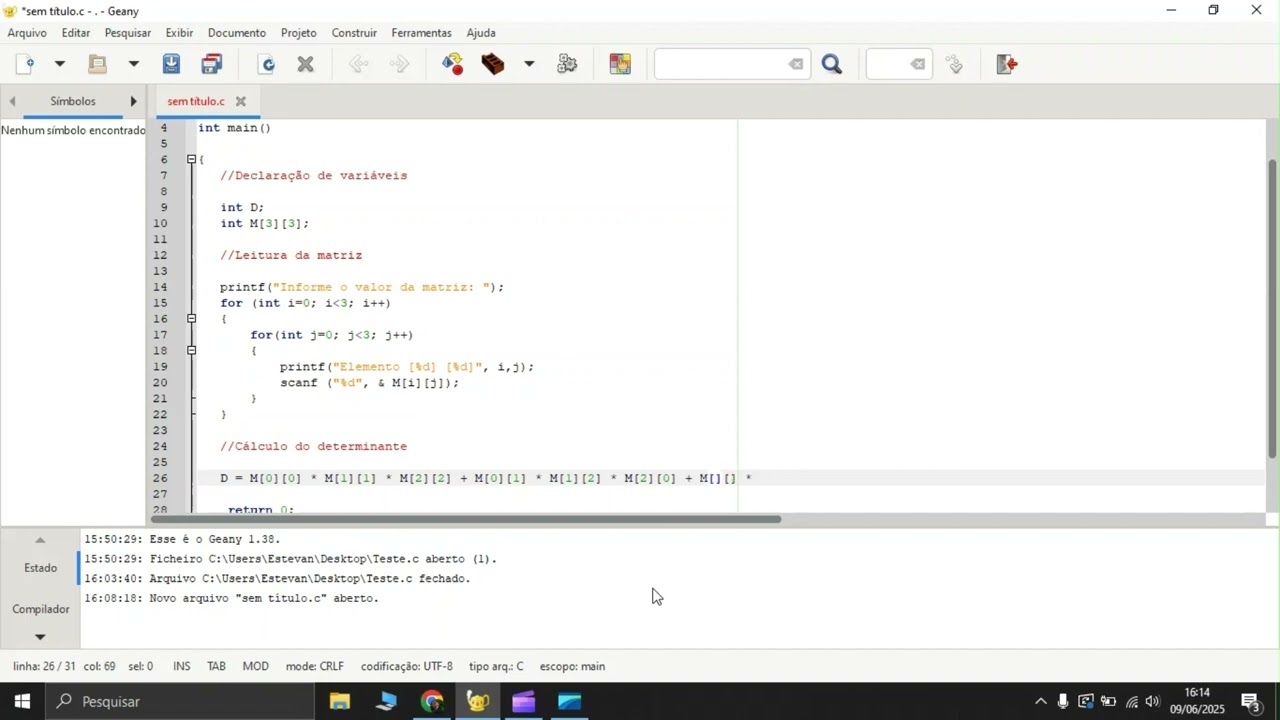Switch to the Compilador message tab

[x=41, y=609]
